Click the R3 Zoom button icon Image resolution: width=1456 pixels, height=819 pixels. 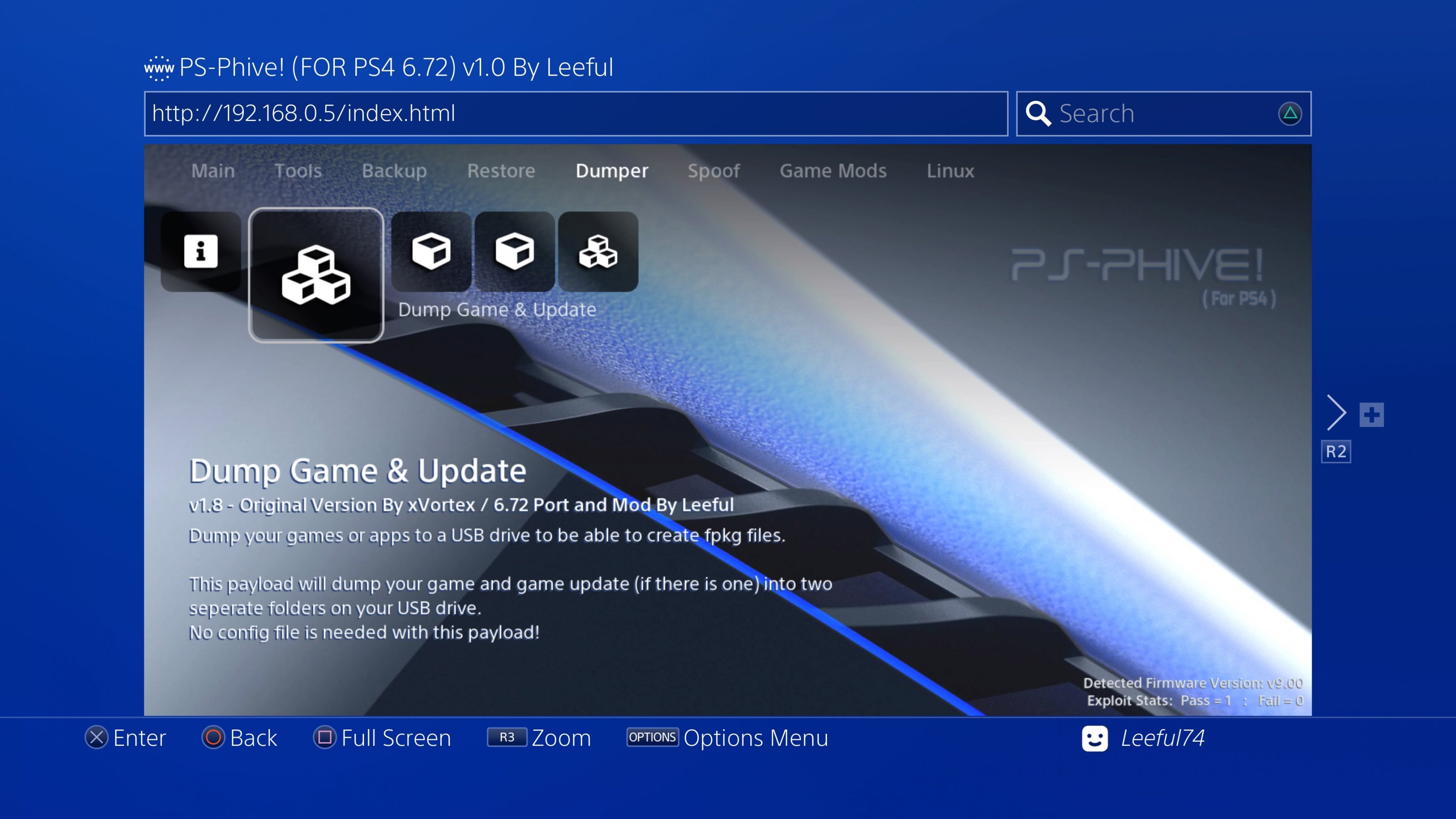[x=507, y=737]
